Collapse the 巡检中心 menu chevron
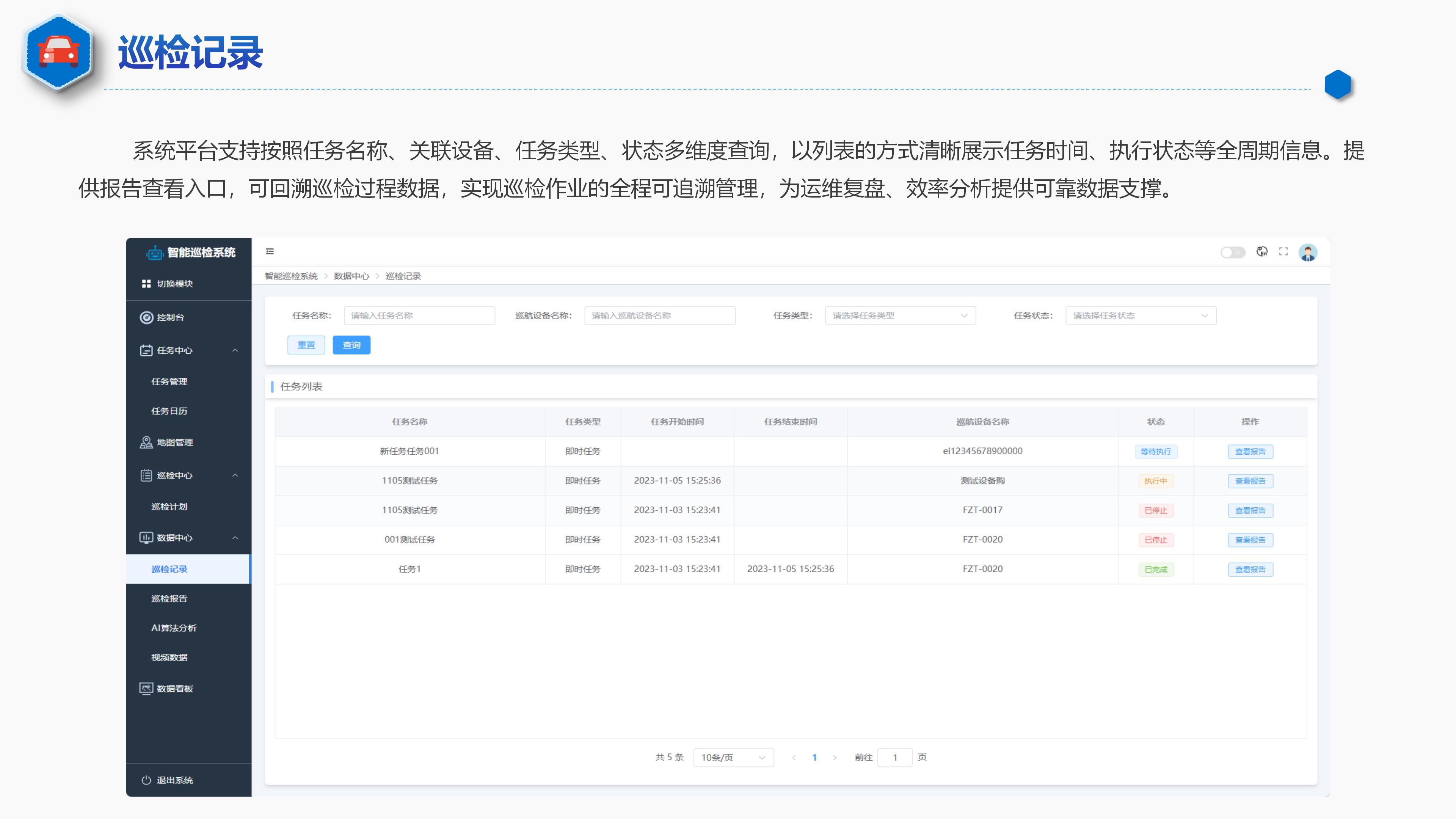 pos(235,475)
